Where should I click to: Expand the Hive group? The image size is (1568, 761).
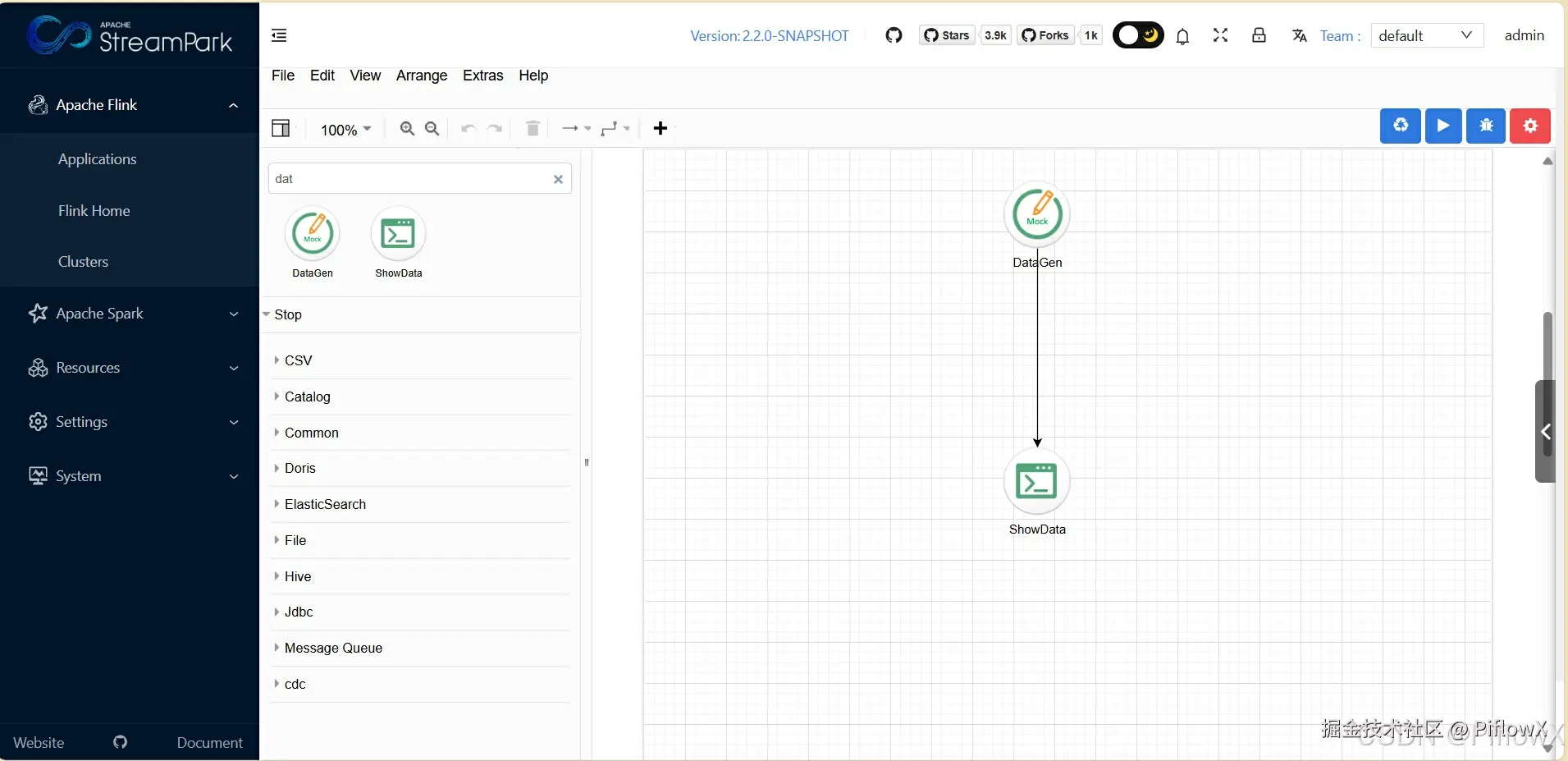[421, 576]
